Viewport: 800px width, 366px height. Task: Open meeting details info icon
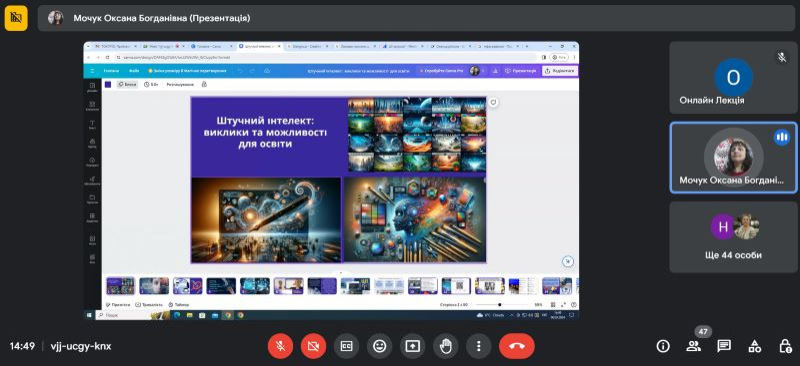click(x=663, y=346)
